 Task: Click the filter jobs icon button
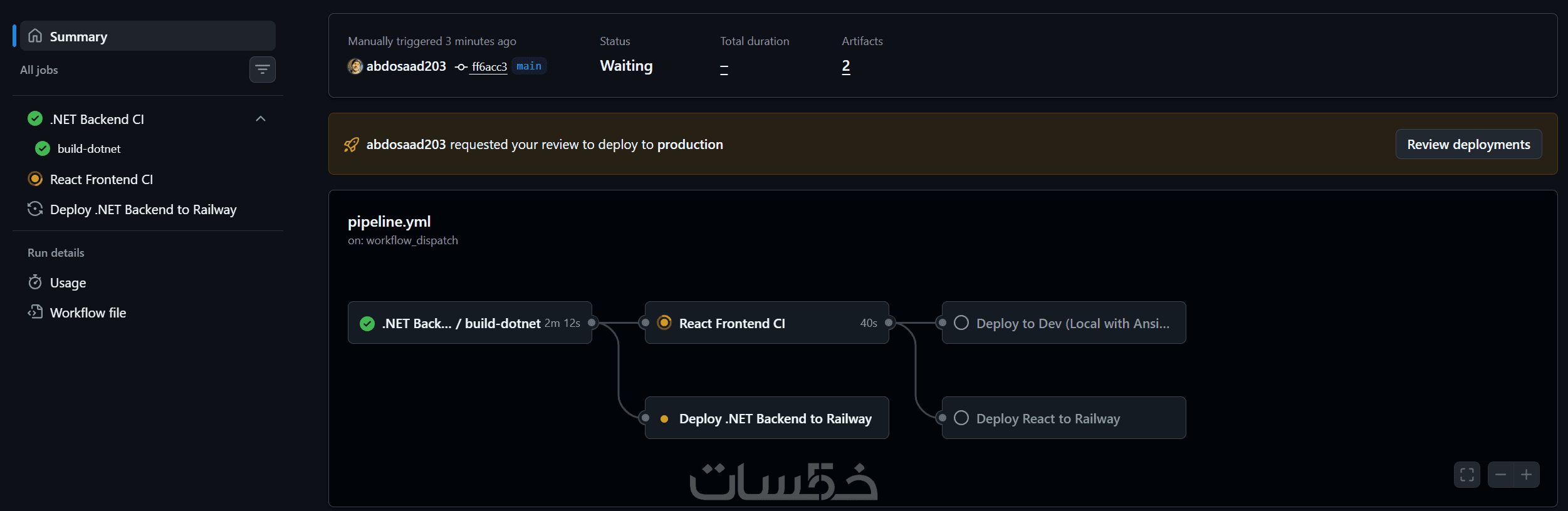pyautogui.click(x=262, y=70)
